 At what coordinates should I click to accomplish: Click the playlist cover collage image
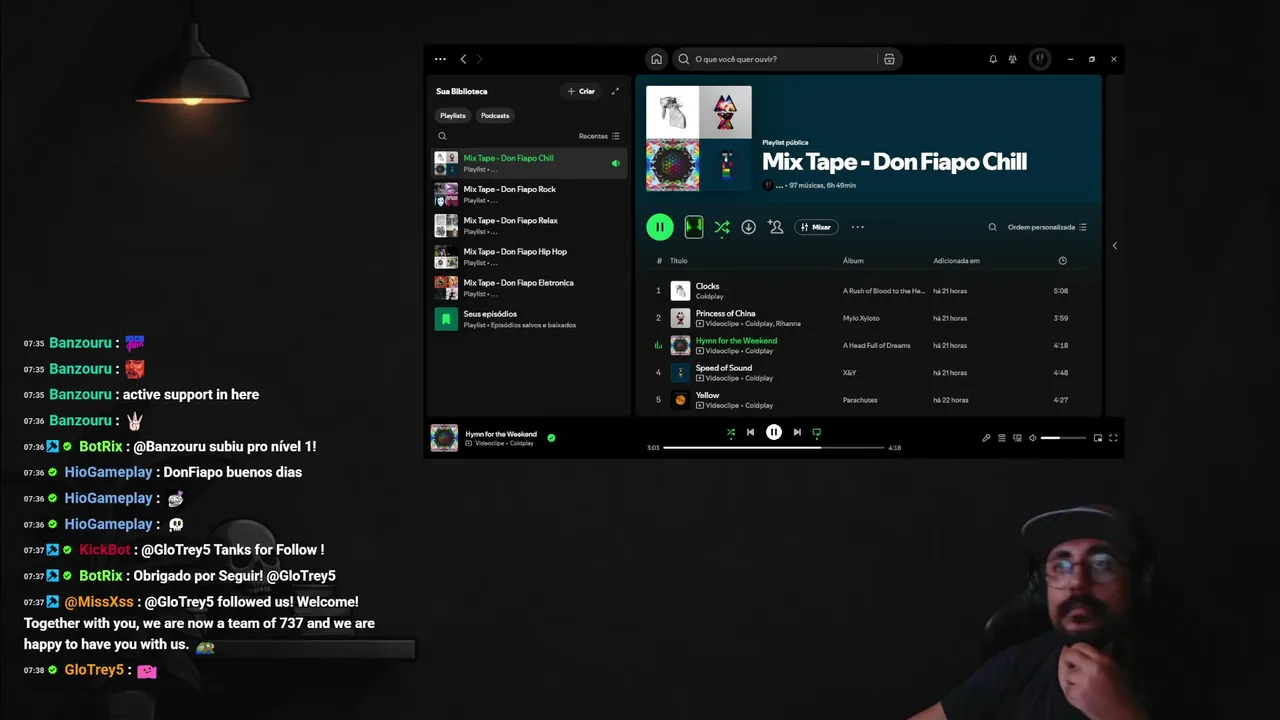click(699, 138)
